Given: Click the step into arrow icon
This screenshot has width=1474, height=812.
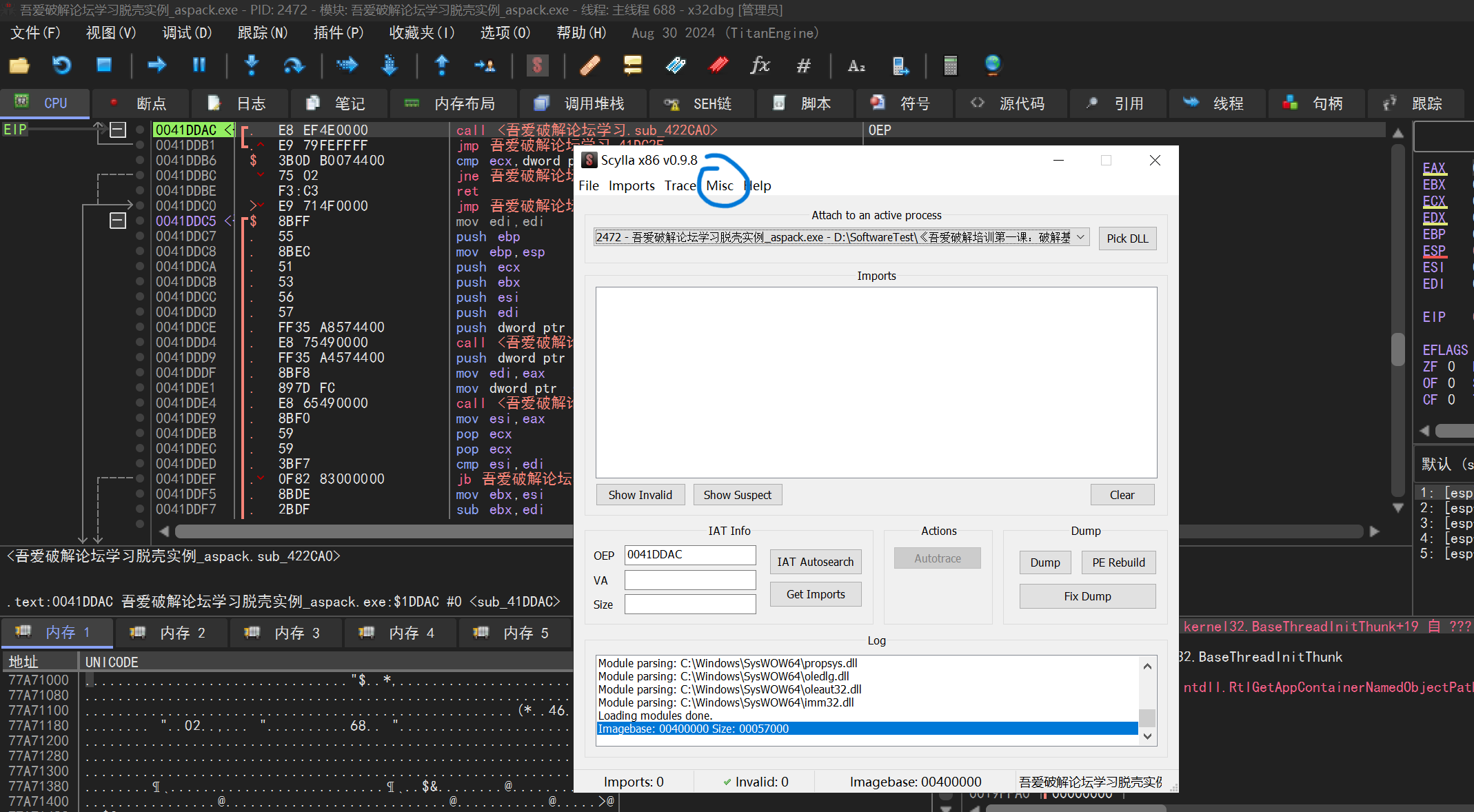Looking at the screenshot, I should click(x=251, y=65).
